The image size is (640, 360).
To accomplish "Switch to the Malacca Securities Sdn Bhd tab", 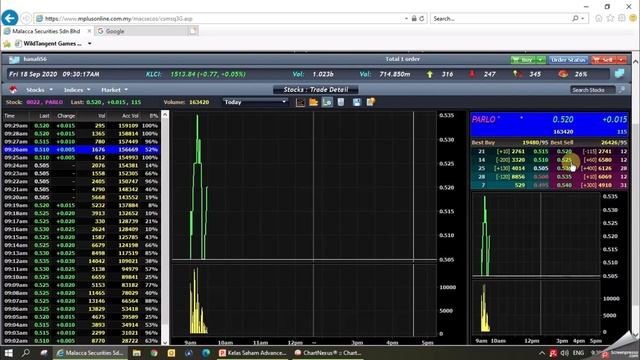I will (46, 31).
